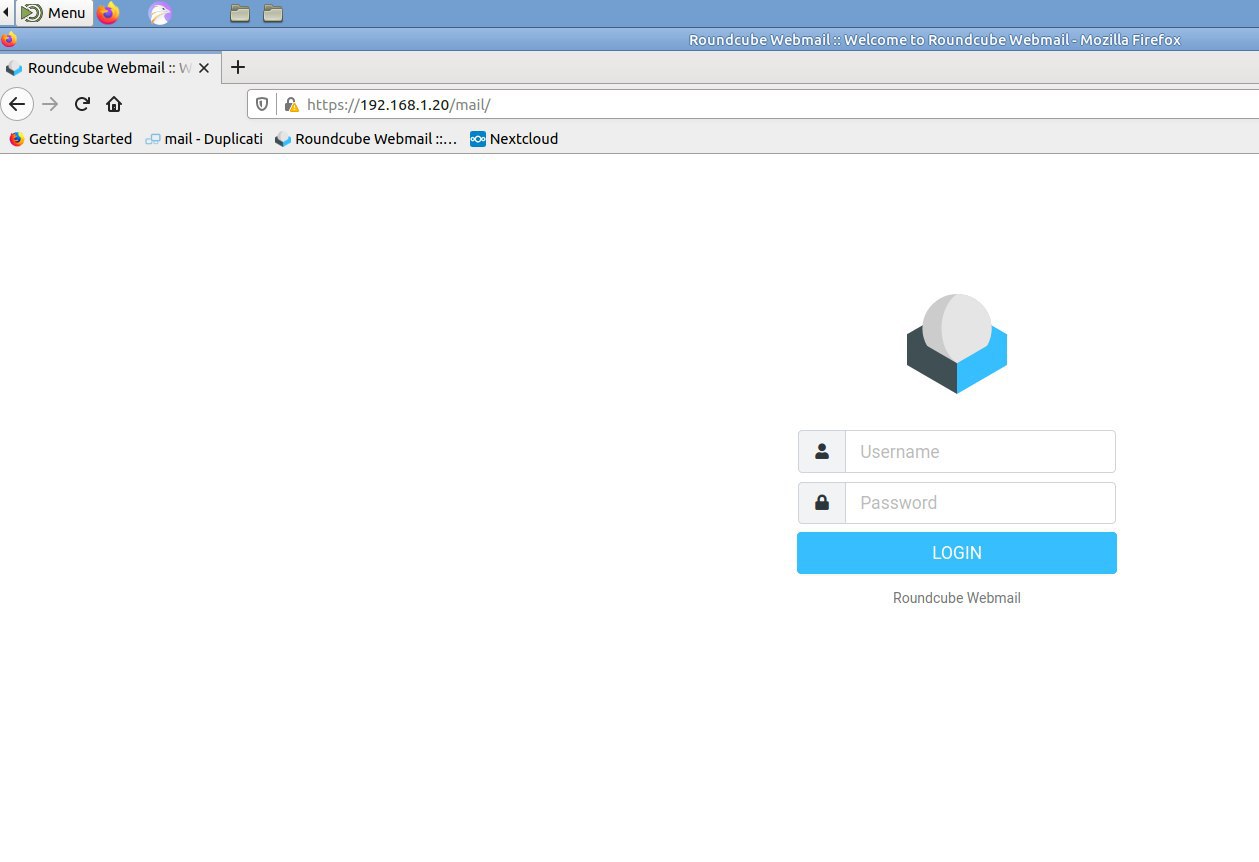Click the Roundcube cube logo
Image resolution: width=1259 pixels, height=862 pixels.
tap(957, 343)
